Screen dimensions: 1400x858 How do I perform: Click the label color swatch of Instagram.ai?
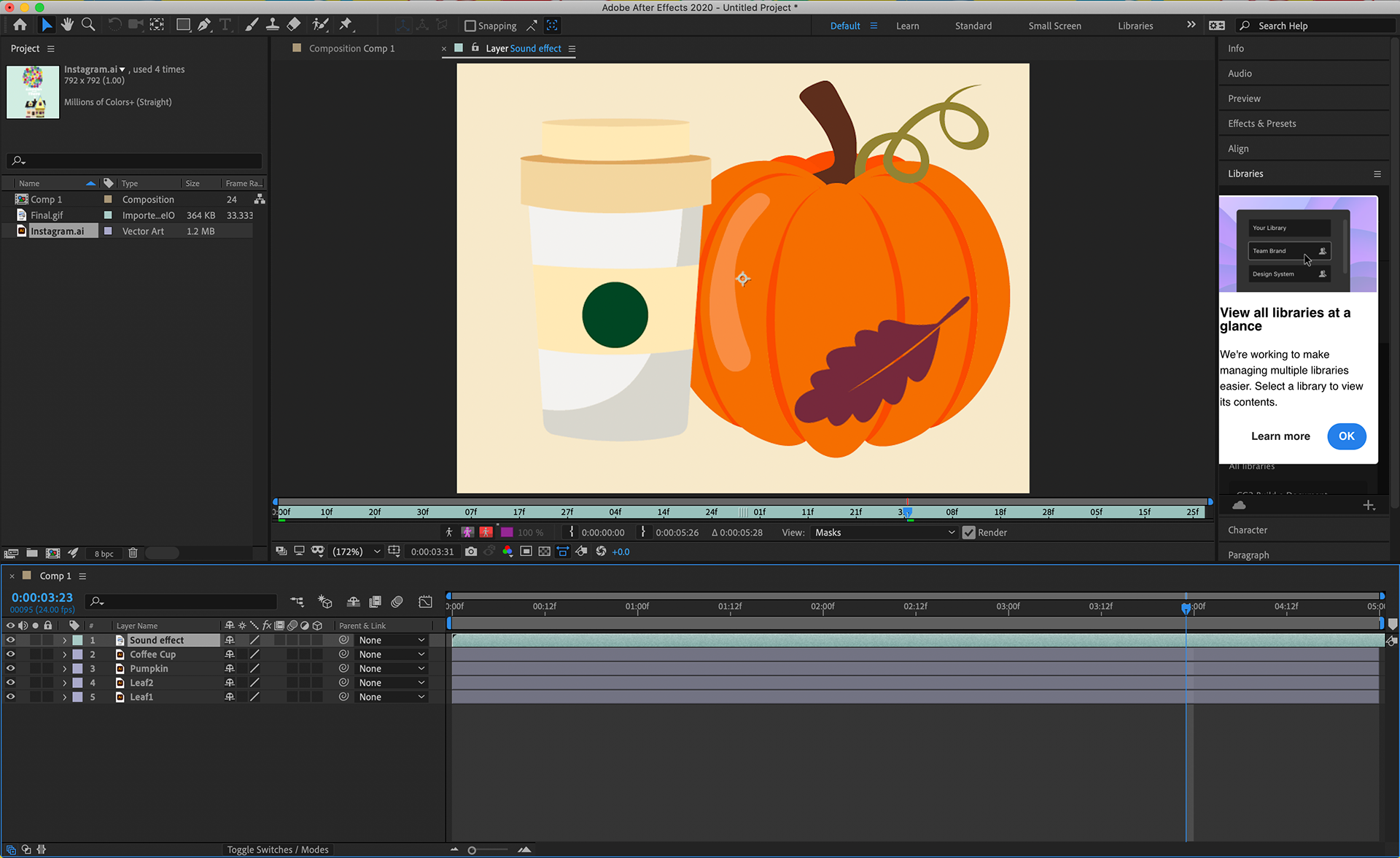(108, 231)
